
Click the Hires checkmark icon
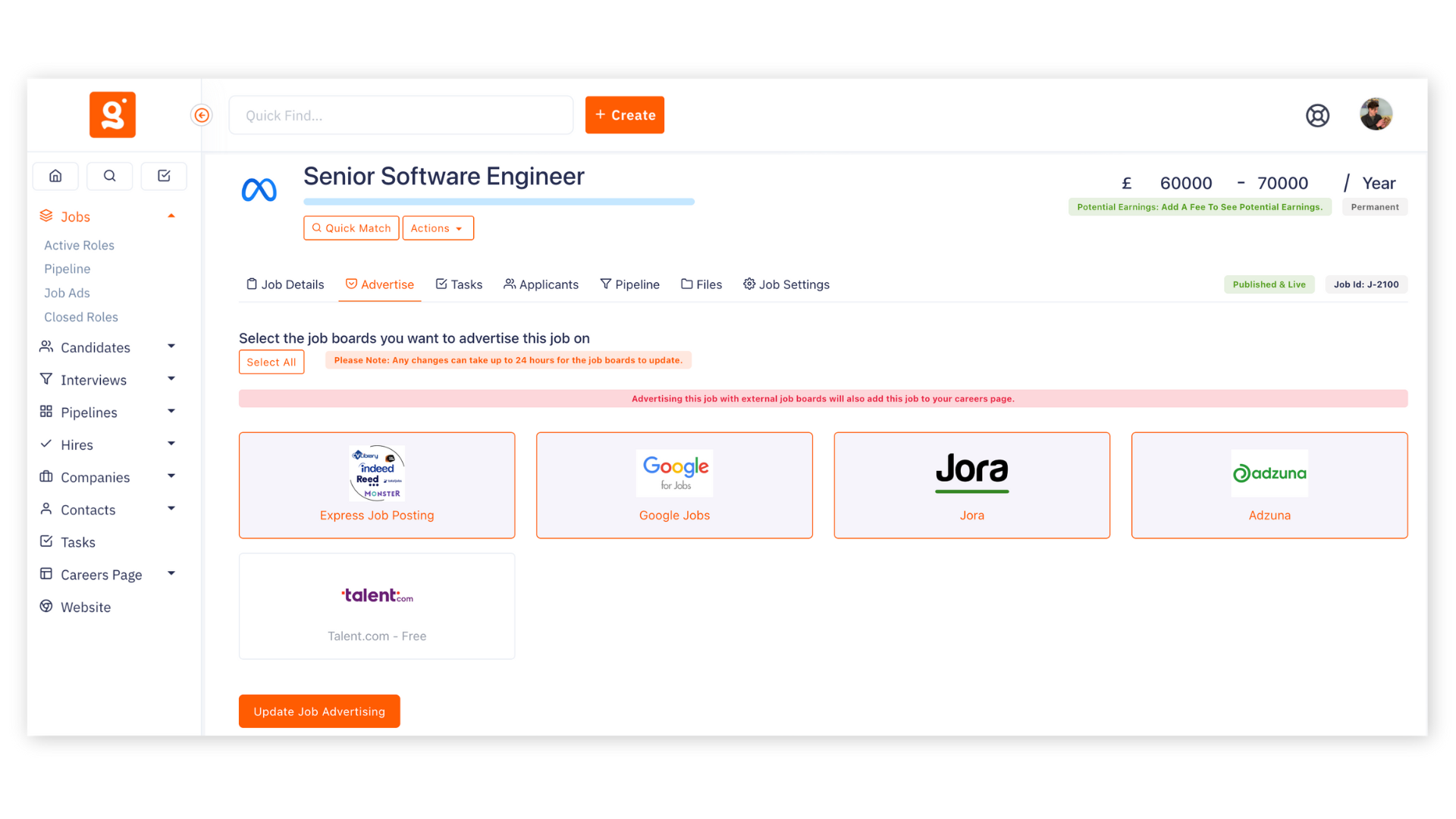click(x=46, y=444)
